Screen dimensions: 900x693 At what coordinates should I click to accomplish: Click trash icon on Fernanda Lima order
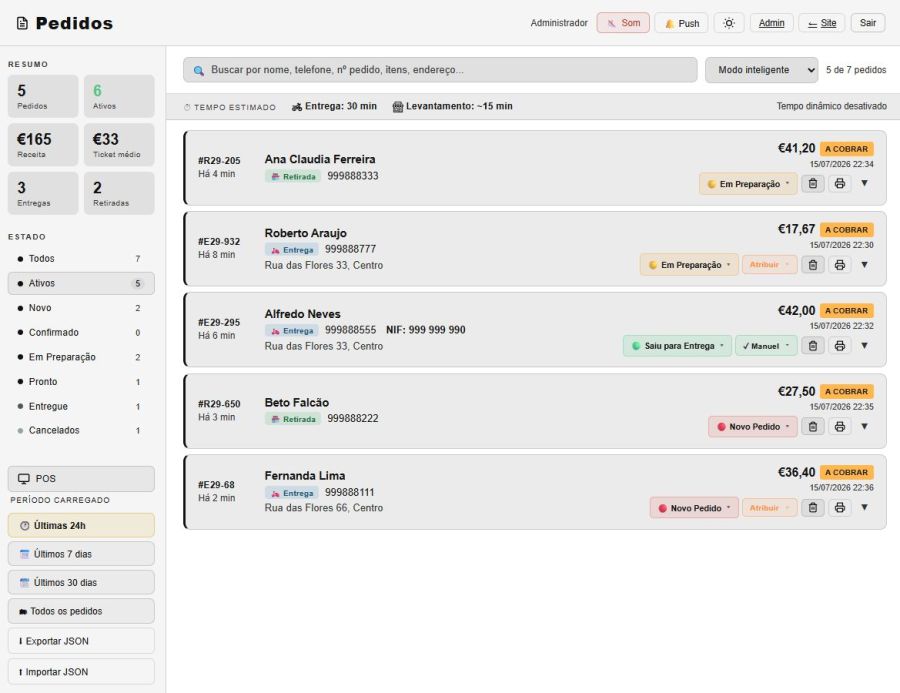pyautogui.click(x=813, y=508)
